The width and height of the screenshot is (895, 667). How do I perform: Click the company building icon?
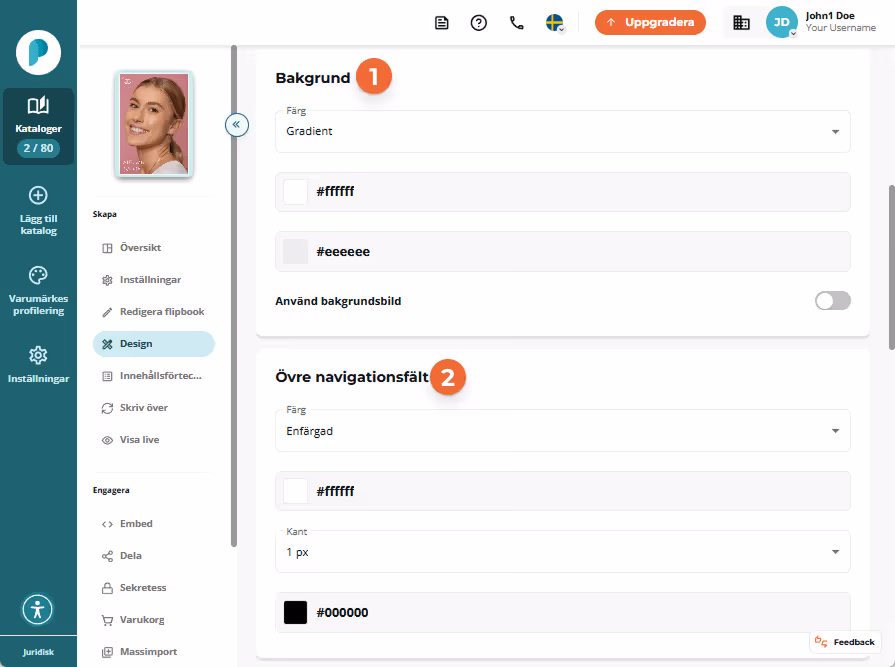(x=741, y=23)
